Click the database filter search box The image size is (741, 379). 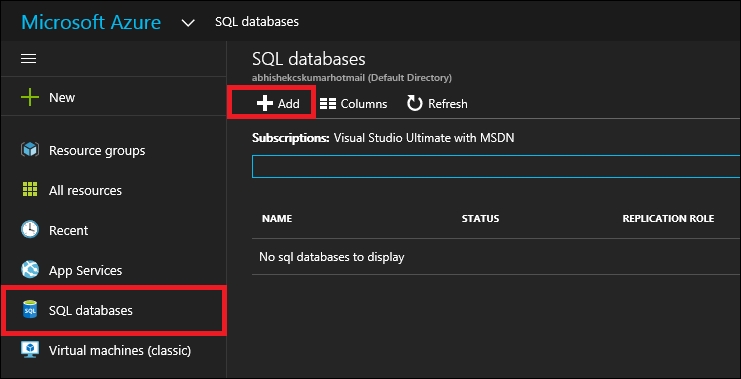click(496, 167)
